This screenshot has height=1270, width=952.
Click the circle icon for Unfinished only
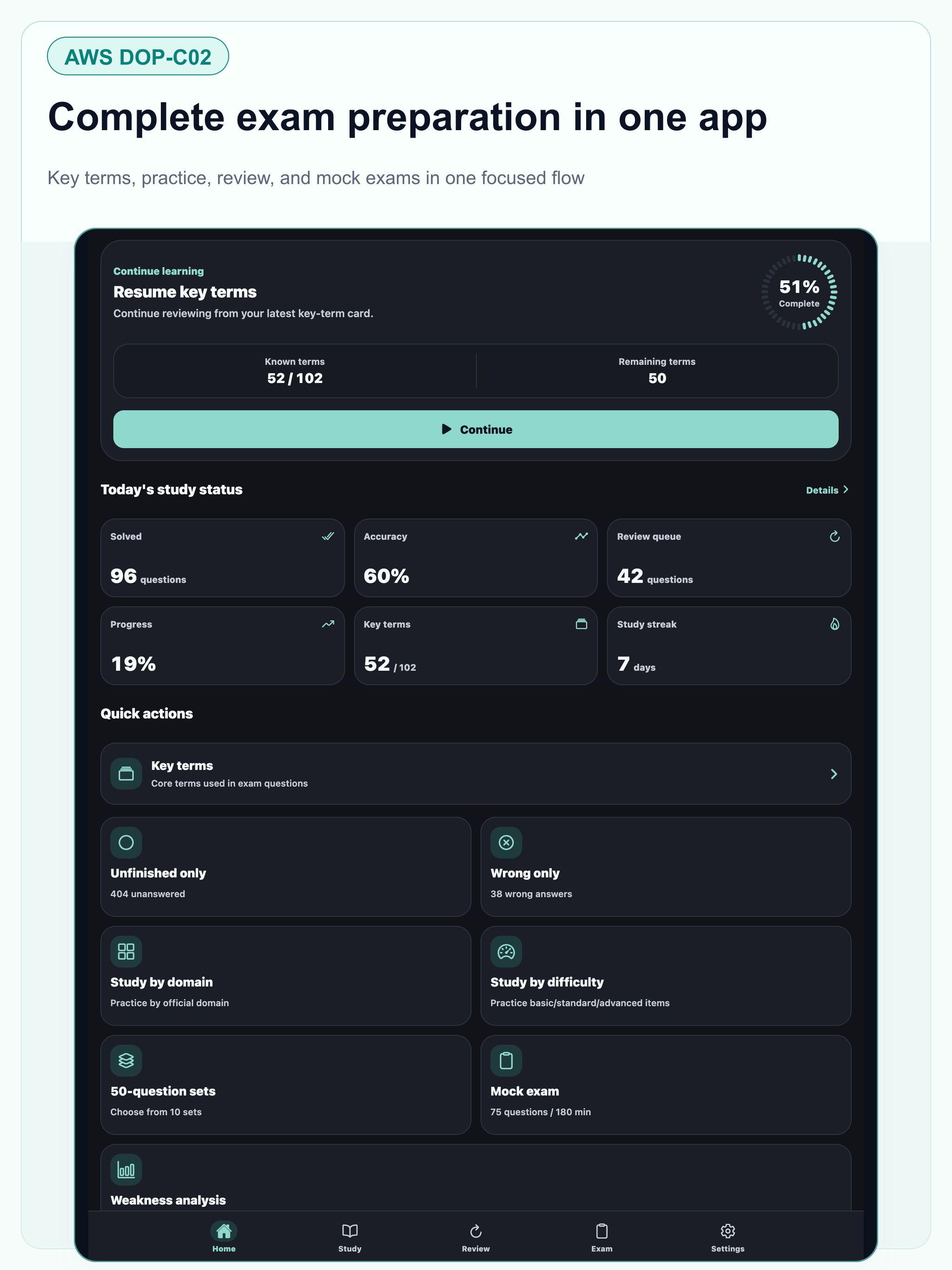click(x=126, y=842)
